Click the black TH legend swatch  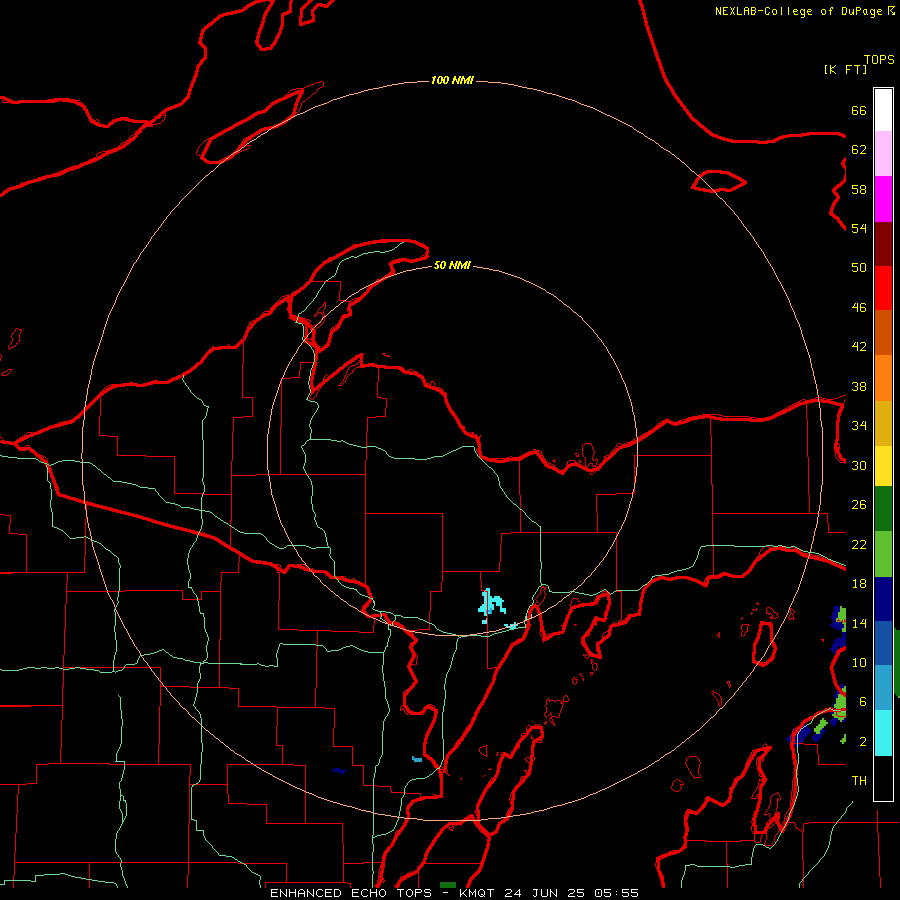click(883, 778)
